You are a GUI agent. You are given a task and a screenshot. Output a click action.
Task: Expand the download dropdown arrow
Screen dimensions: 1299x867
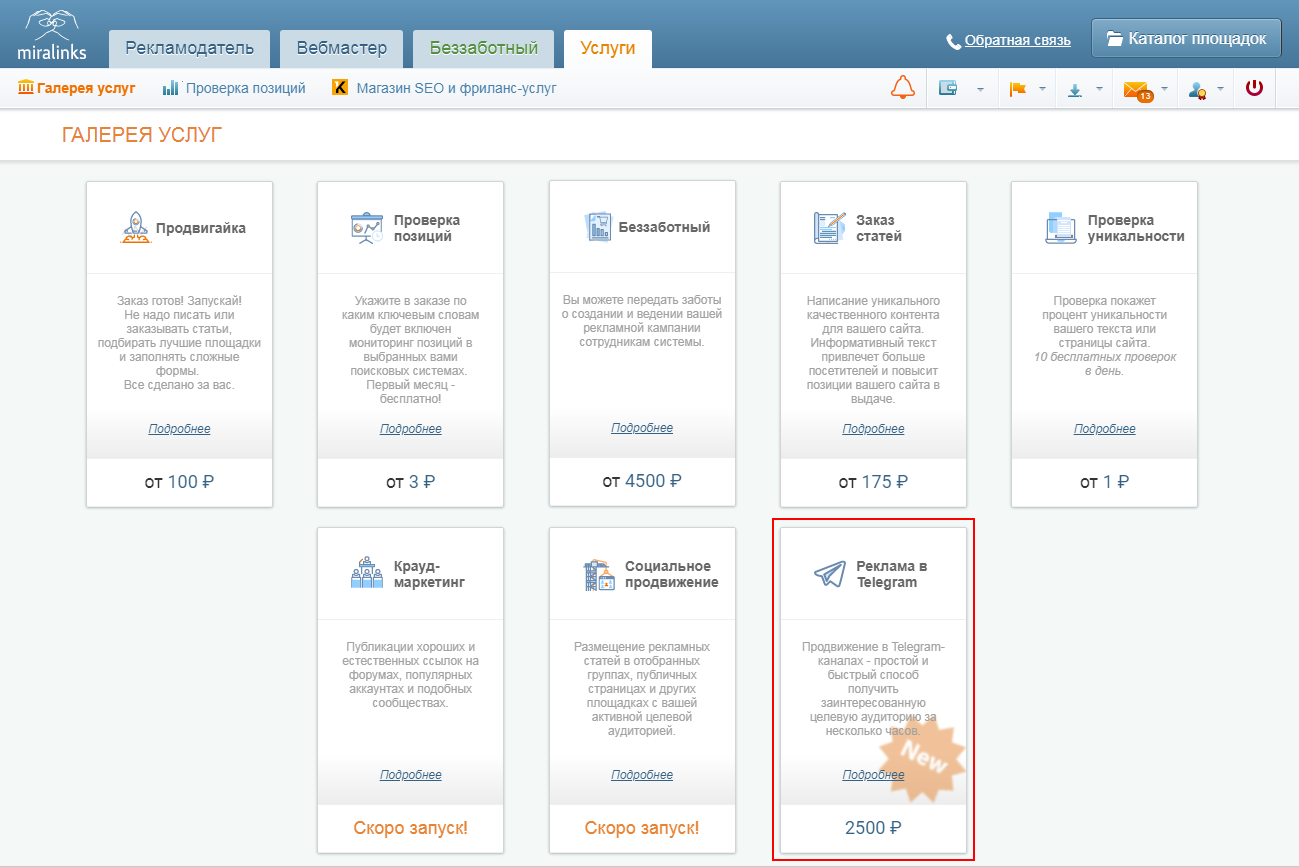coord(1100,90)
